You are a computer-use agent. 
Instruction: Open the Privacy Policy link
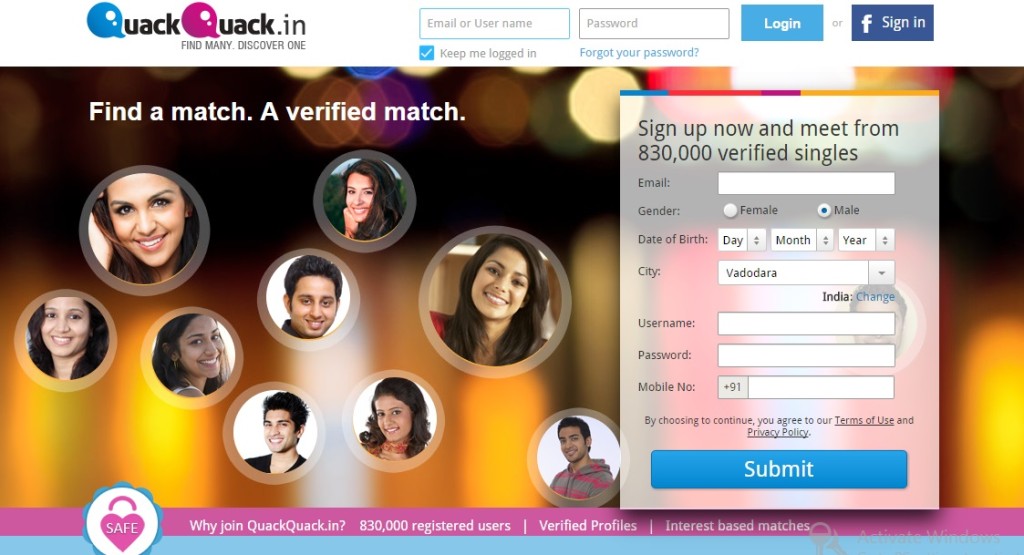778,432
